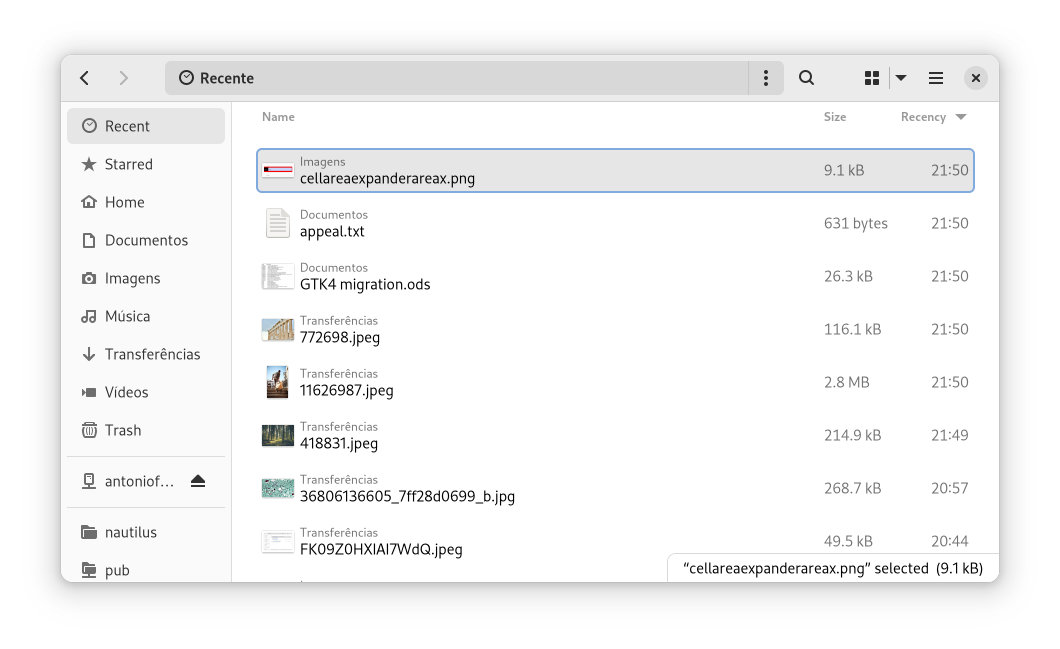Expand the view options dropdown arrow
Viewport: 1060px width, 649px height.
point(901,78)
